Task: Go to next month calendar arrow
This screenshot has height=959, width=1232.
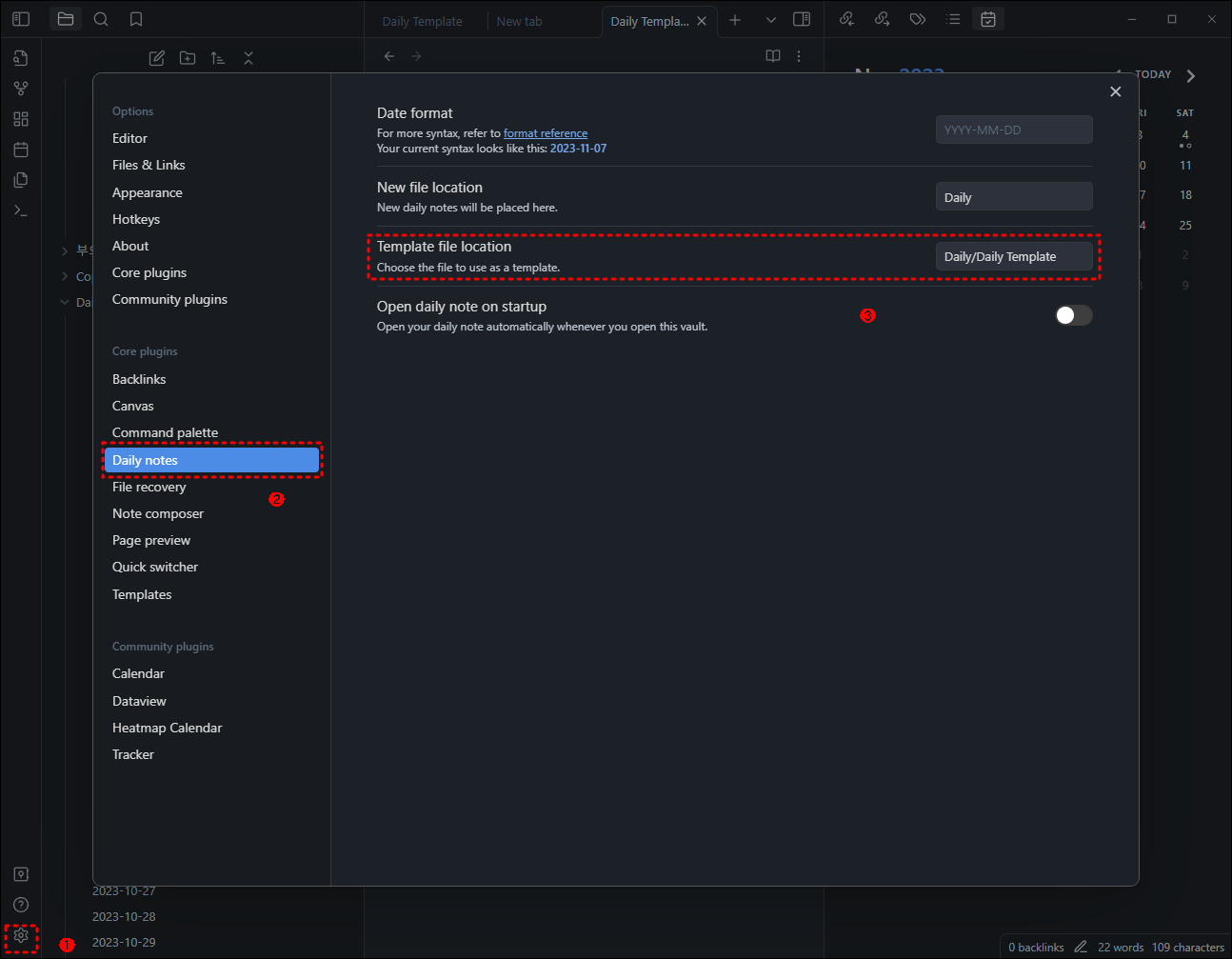Action: (x=1191, y=76)
